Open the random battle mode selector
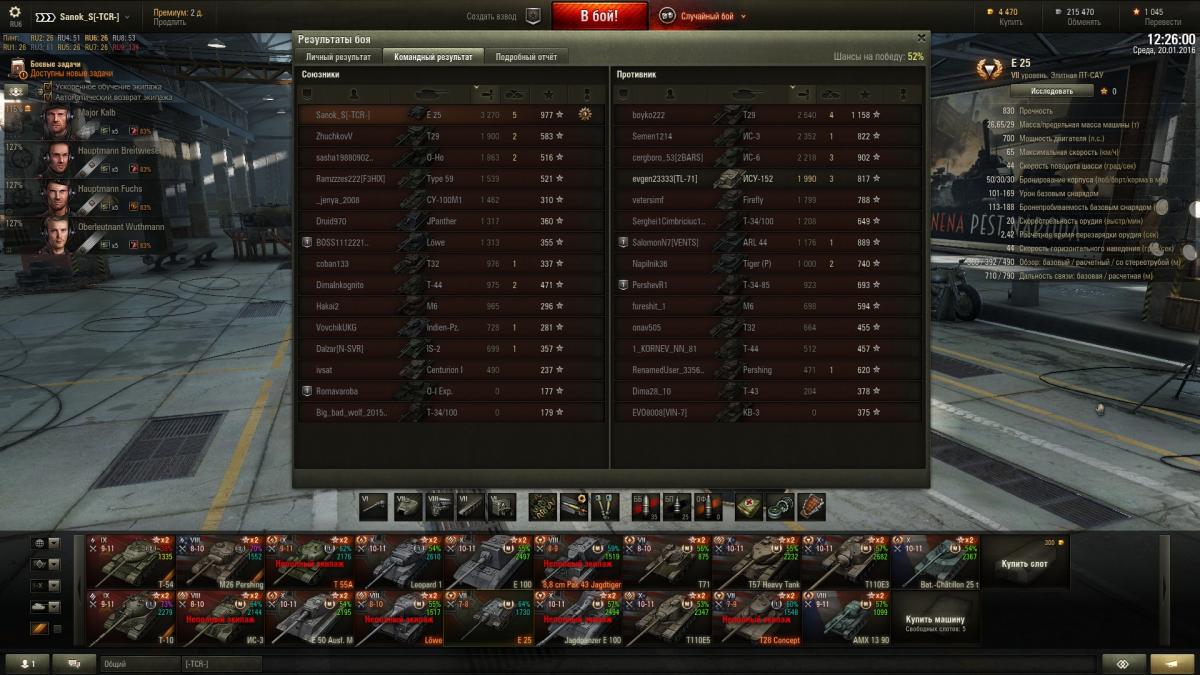The width and height of the screenshot is (1200, 675). (x=702, y=17)
